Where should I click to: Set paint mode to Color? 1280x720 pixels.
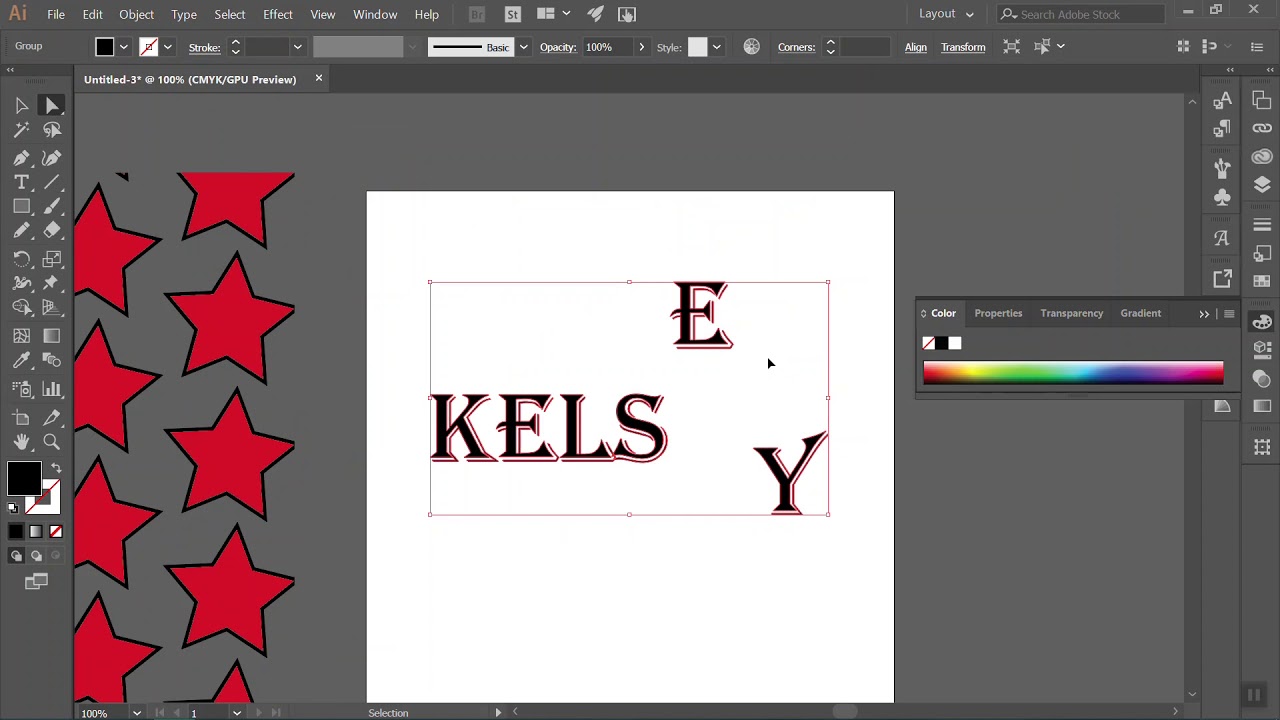(16, 532)
